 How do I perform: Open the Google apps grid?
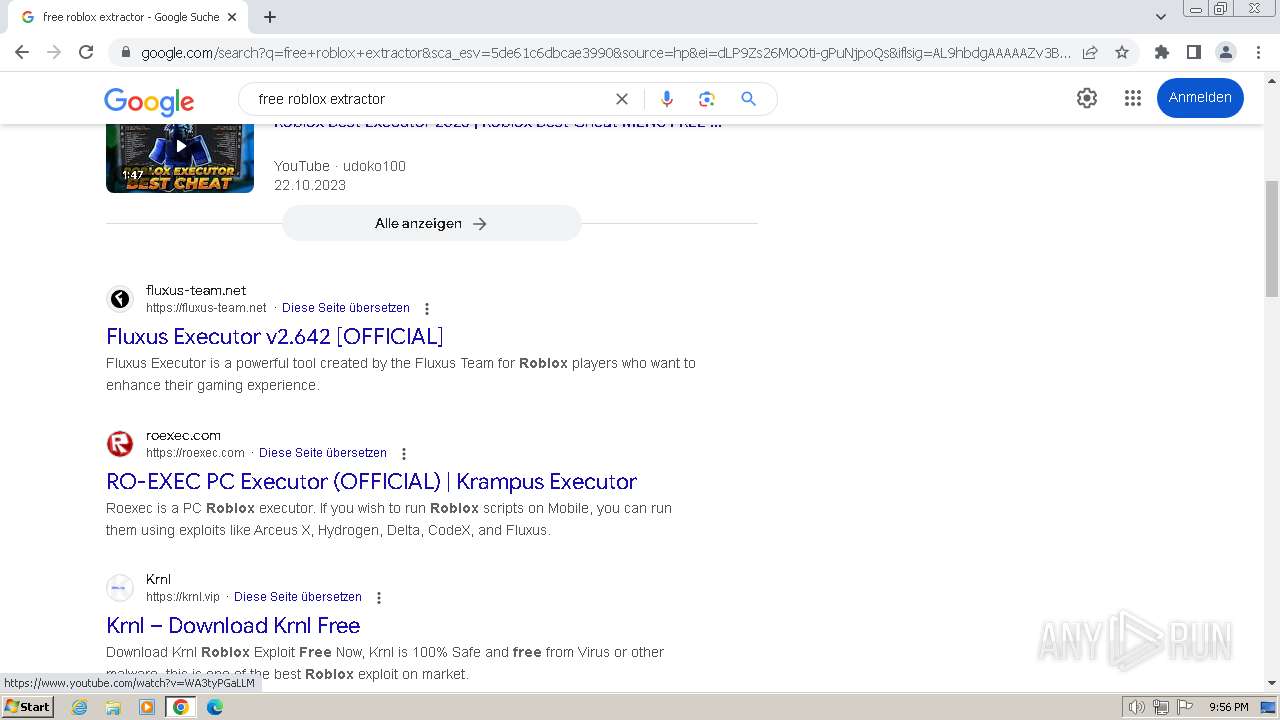tap(1132, 98)
